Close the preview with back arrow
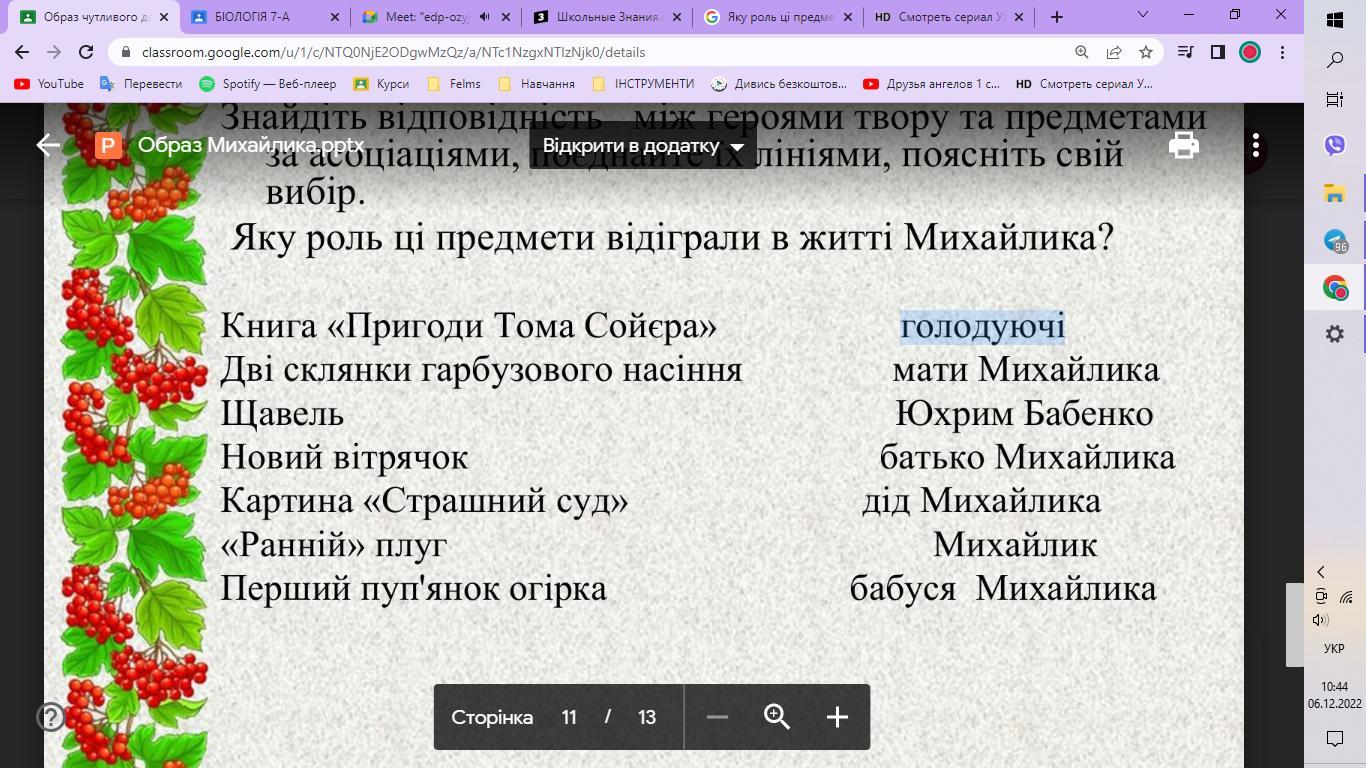This screenshot has height=768, width=1366. coord(48,145)
